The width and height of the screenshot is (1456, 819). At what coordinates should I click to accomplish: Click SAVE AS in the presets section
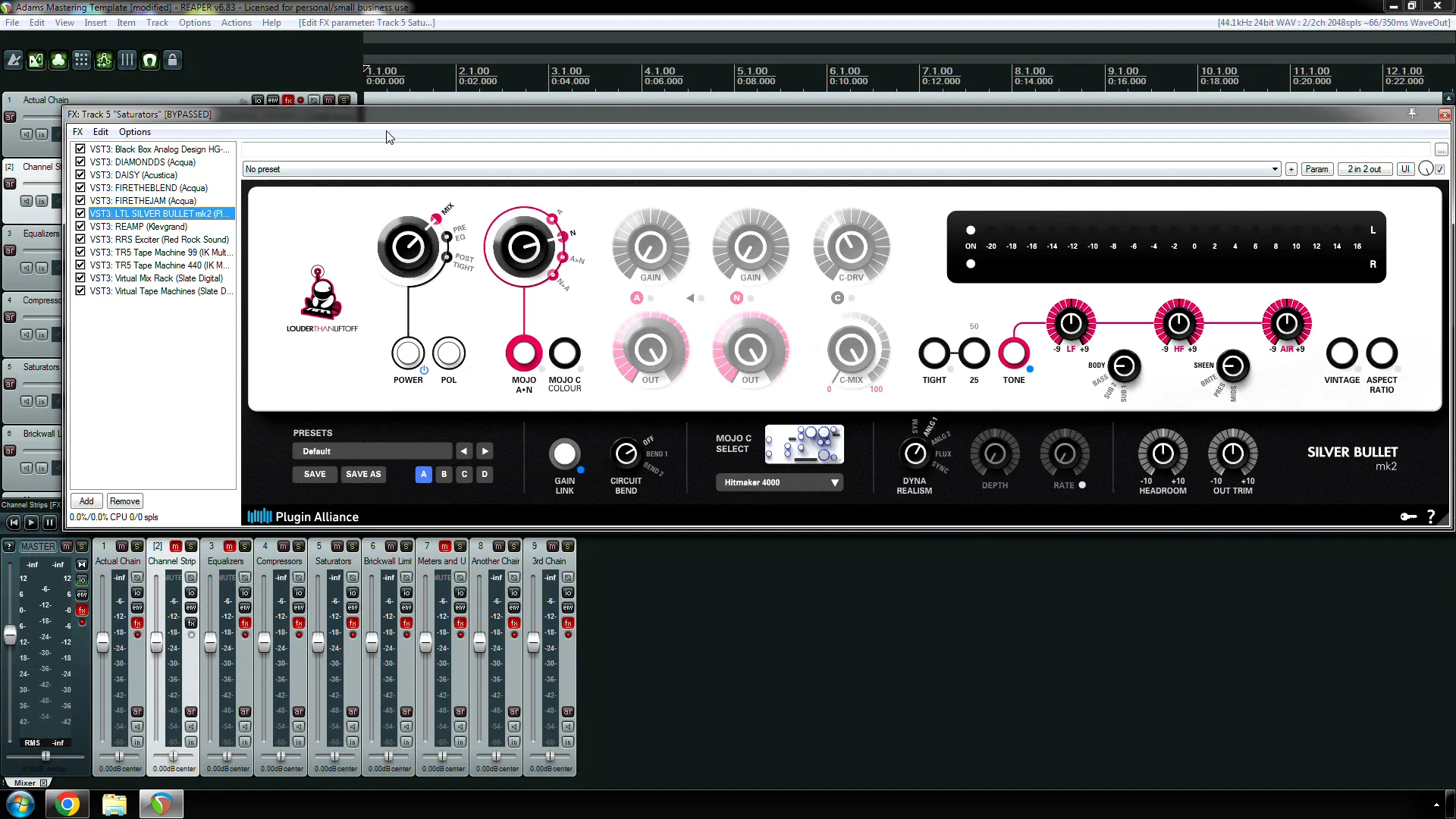tap(363, 474)
